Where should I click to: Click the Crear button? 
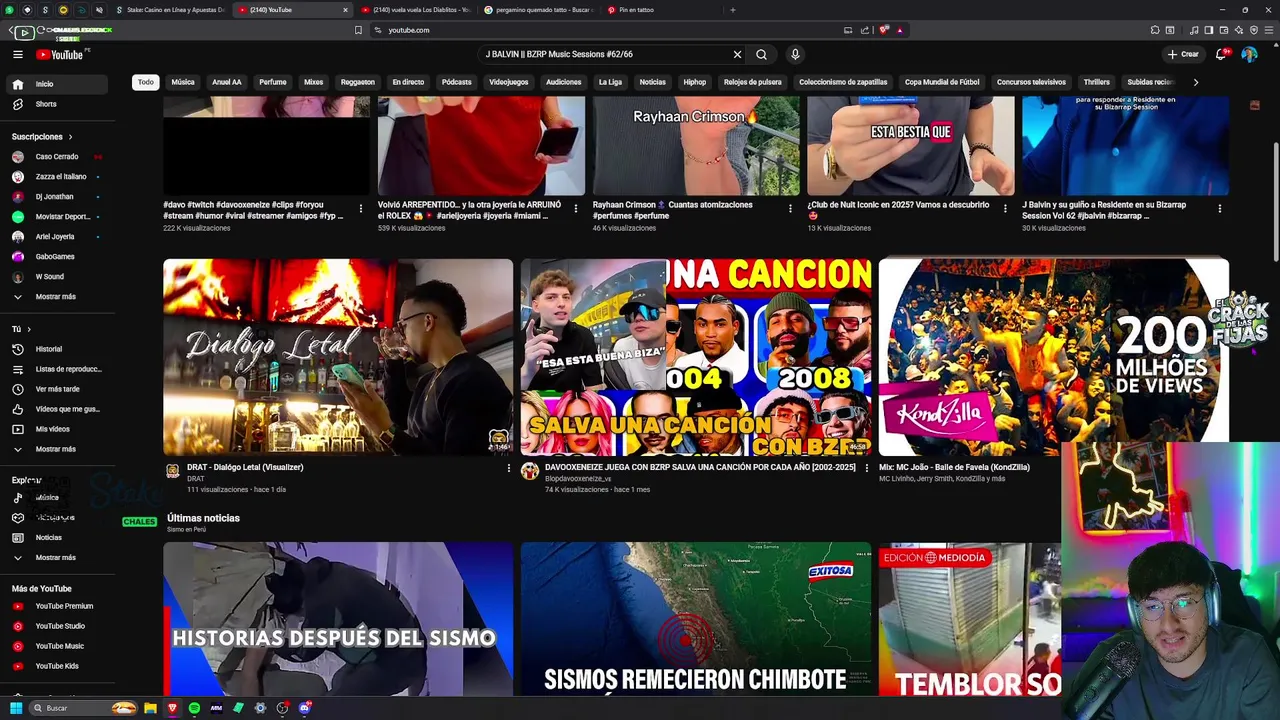[1183, 54]
